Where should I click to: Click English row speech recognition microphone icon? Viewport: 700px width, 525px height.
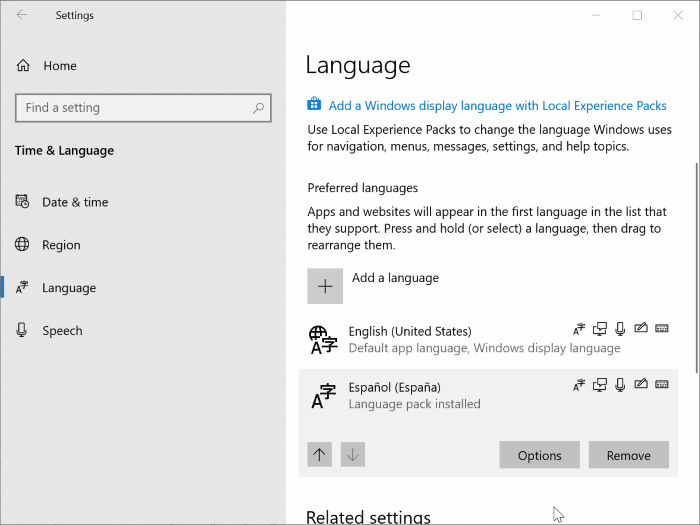(x=620, y=329)
